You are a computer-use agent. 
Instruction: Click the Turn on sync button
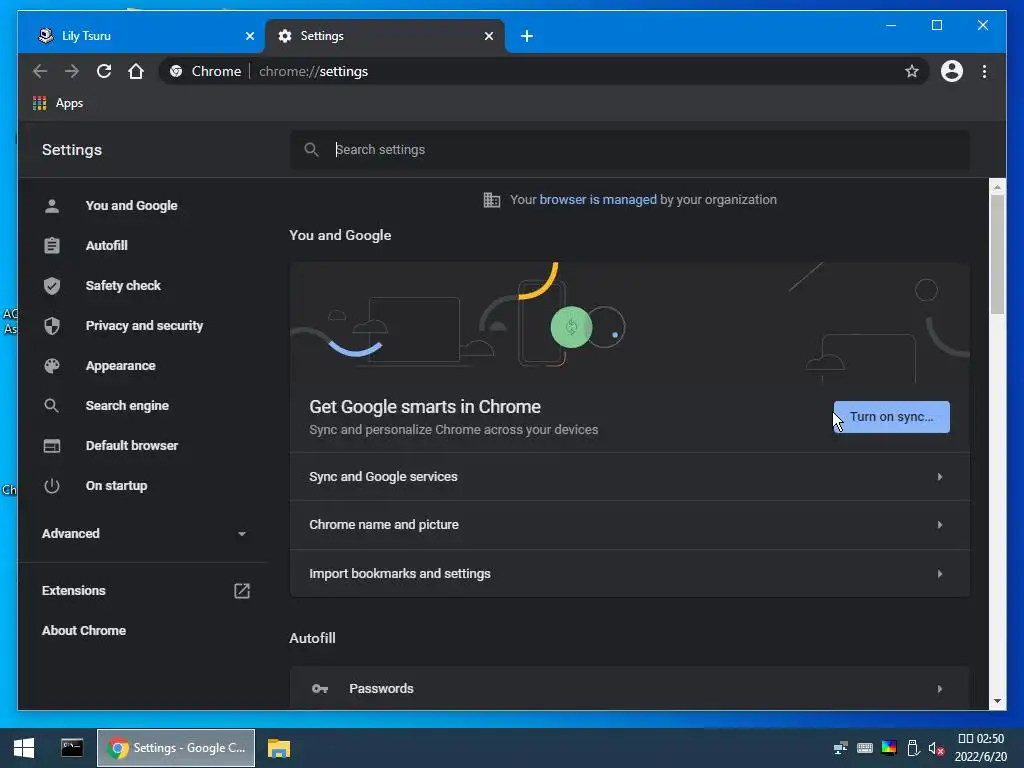click(891, 417)
